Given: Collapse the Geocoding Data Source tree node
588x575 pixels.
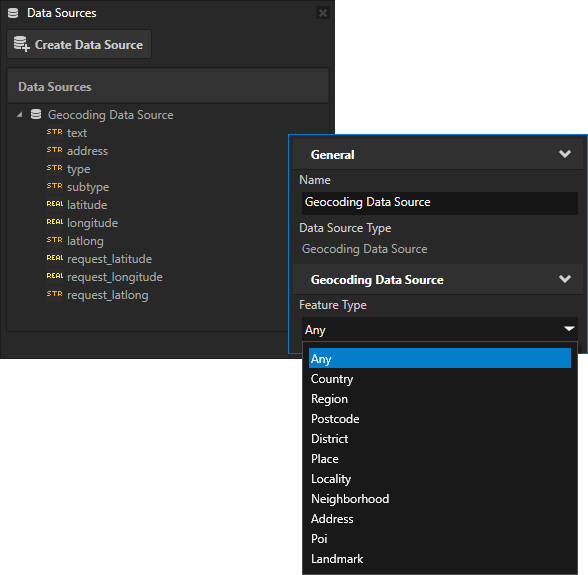Looking at the screenshot, I should (20, 114).
